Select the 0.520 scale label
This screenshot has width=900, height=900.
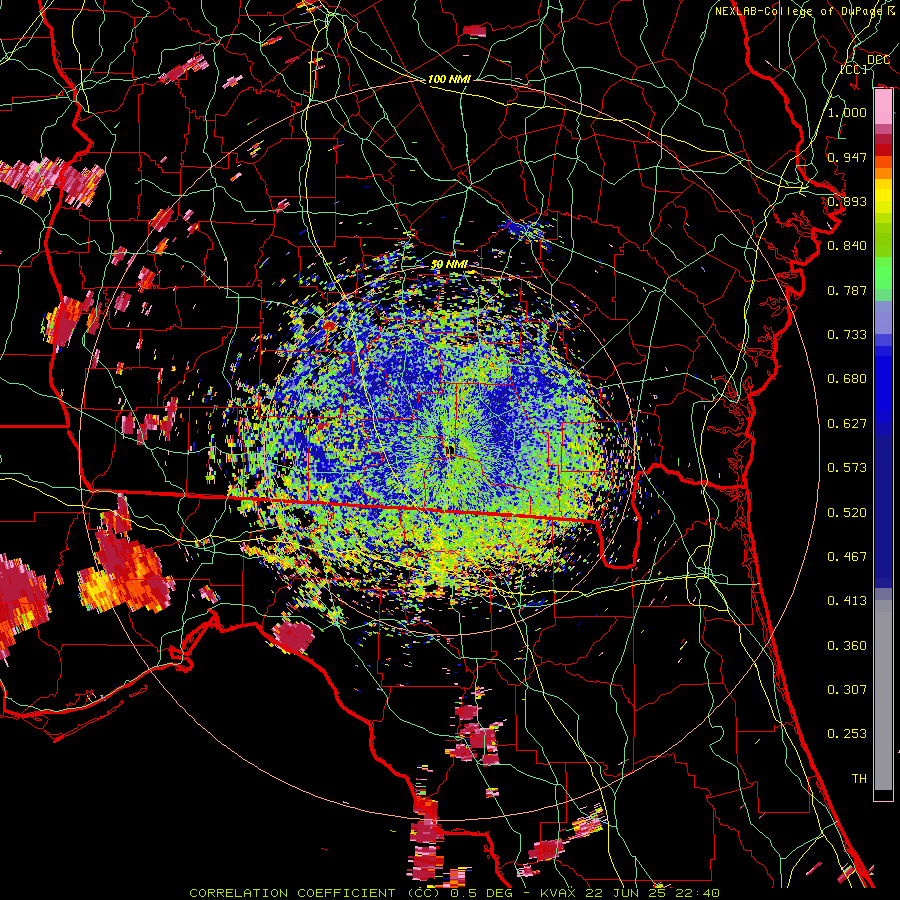(847, 513)
